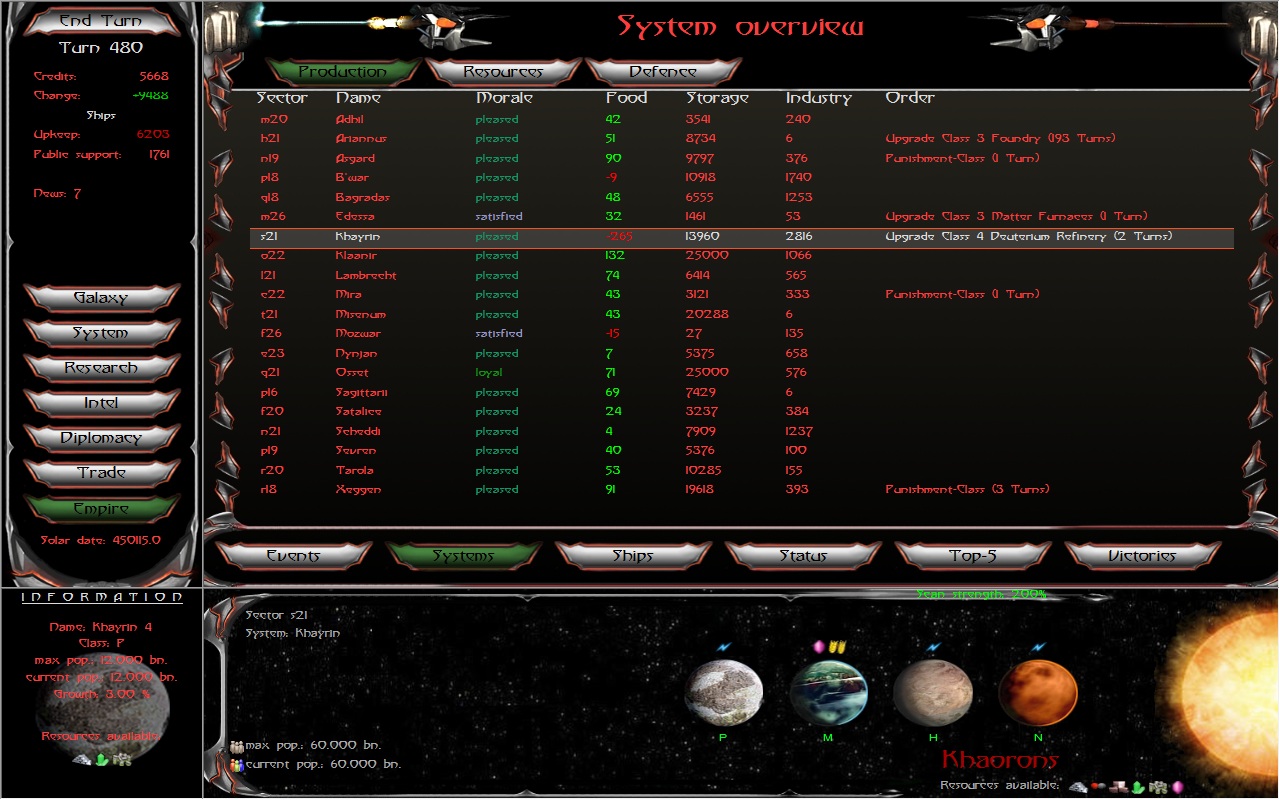The width and height of the screenshot is (1280, 800).
Task: Open the Galaxy view
Action: [x=101, y=298]
